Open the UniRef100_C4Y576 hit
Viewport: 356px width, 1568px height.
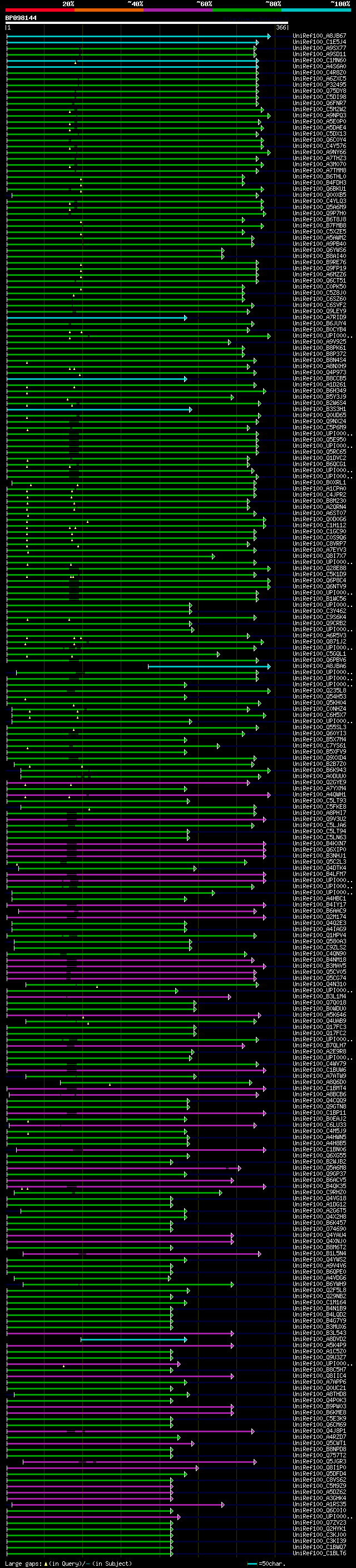coord(319,146)
